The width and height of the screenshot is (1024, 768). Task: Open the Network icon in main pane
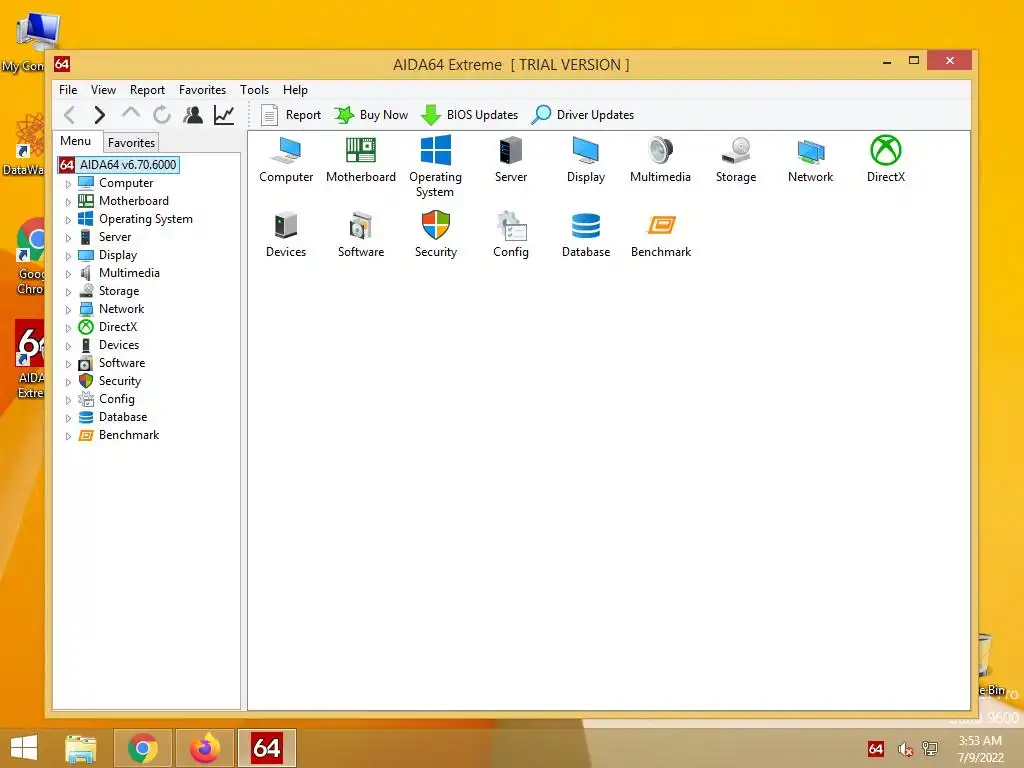coord(810,159)
